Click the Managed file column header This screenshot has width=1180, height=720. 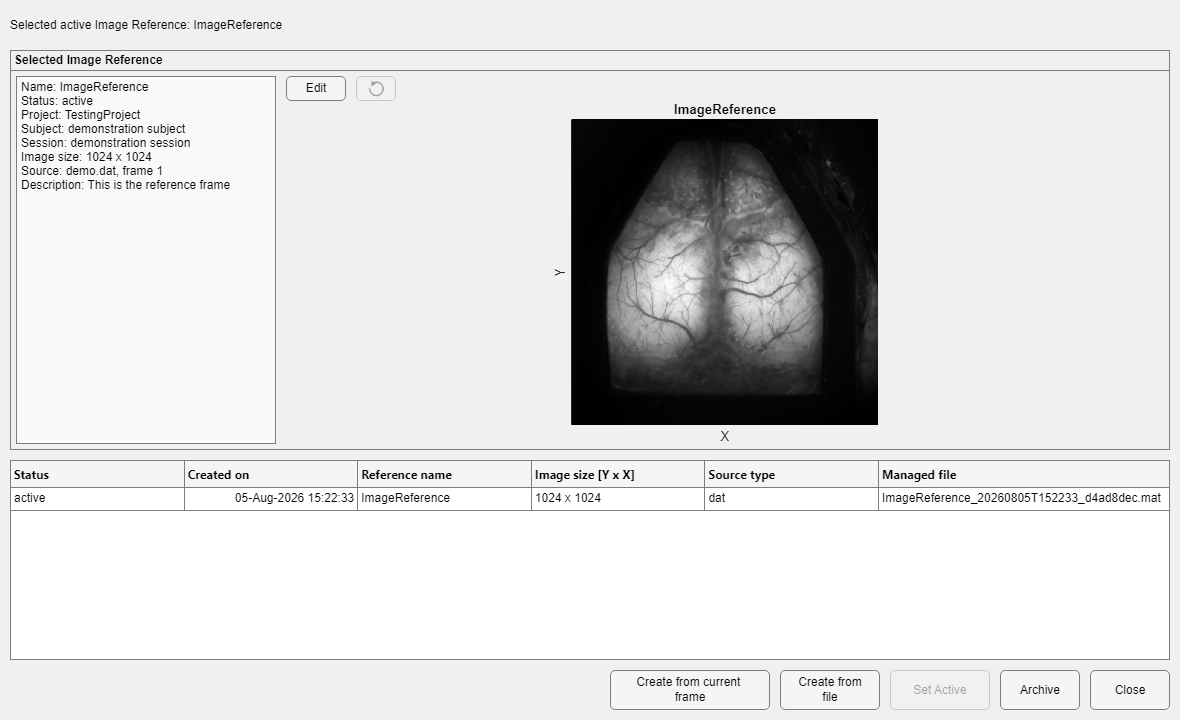(x=1023, y=475)
